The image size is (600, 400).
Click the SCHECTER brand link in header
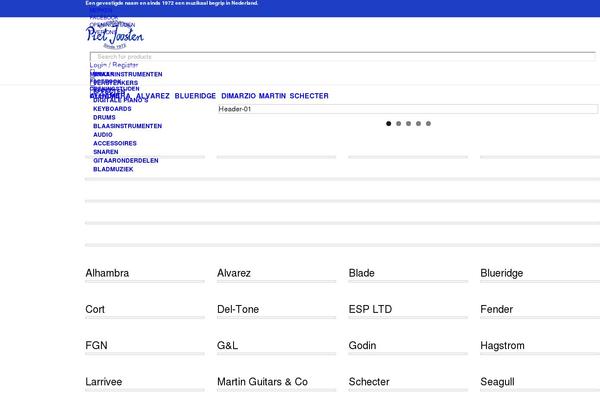[309, 96]
